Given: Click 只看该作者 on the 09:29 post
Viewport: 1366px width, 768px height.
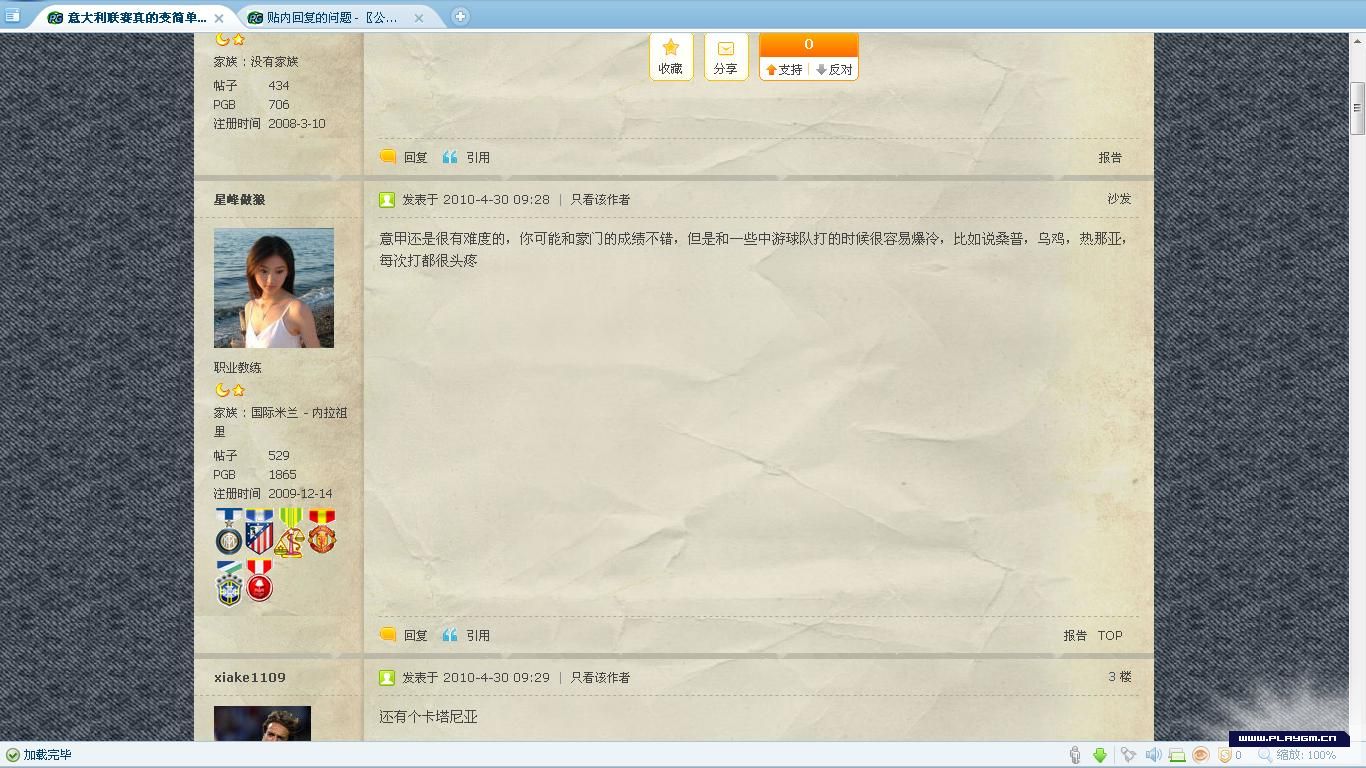Looking at the screenshot, I should pos(600,677).
